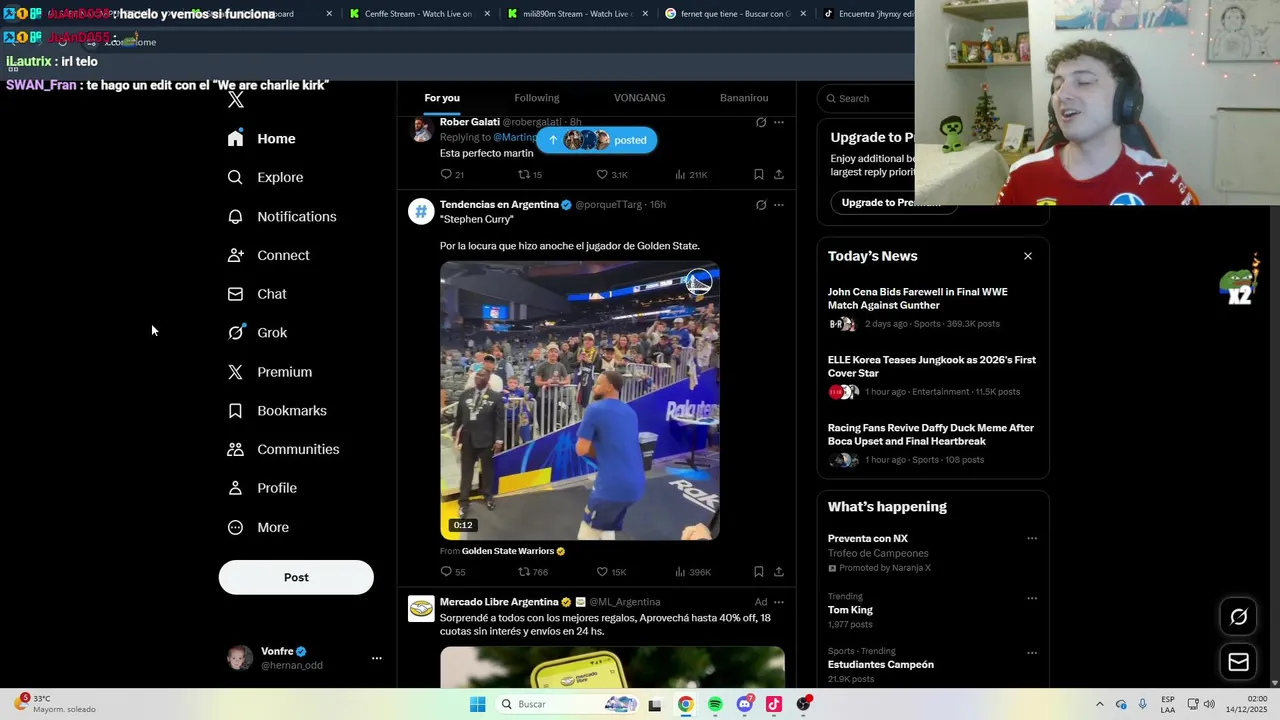Viewport: 1280px width, 720px height.
Task: Open more options on the Mercado Libre ad
Action: coord(779,602)
